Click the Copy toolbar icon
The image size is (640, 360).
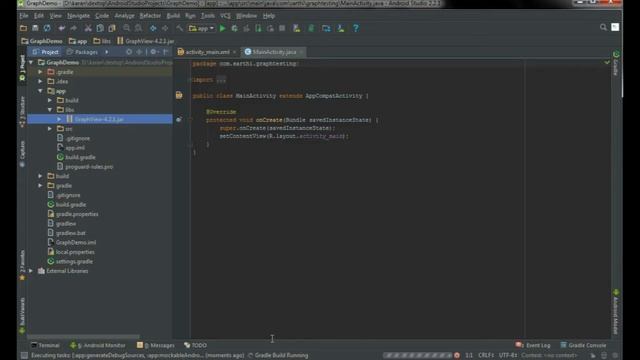(100, 28)
